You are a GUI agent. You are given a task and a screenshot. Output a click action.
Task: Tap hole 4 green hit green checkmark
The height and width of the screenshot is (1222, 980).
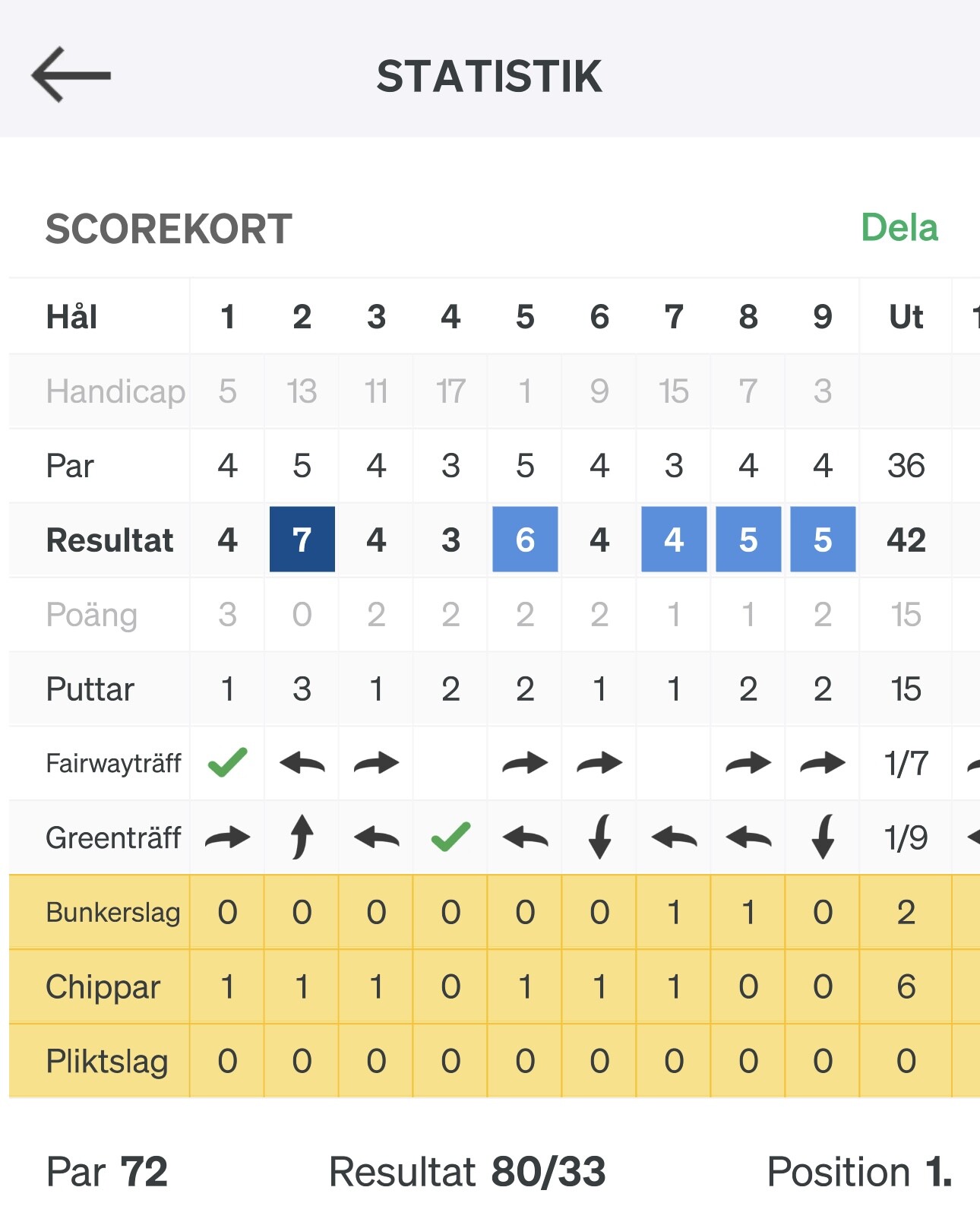(x=450, y=837)
